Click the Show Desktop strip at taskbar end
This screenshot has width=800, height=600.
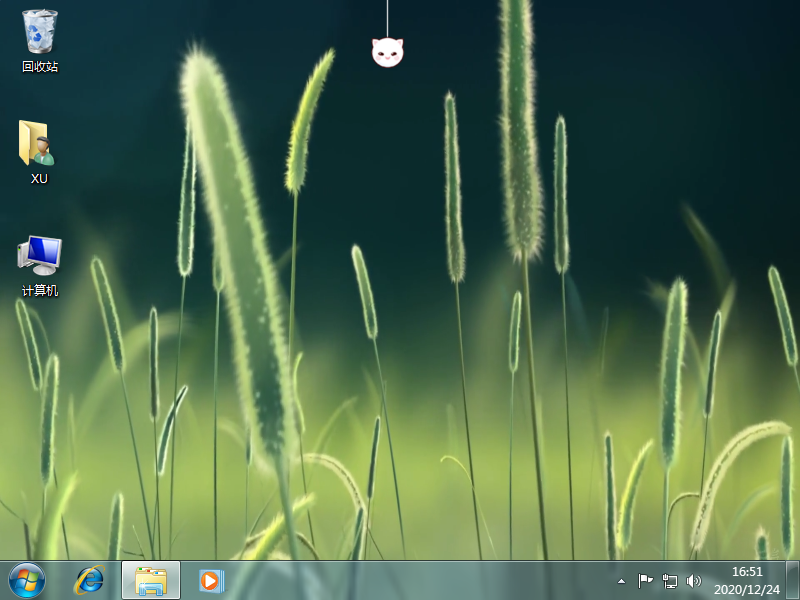pos(795,580)
